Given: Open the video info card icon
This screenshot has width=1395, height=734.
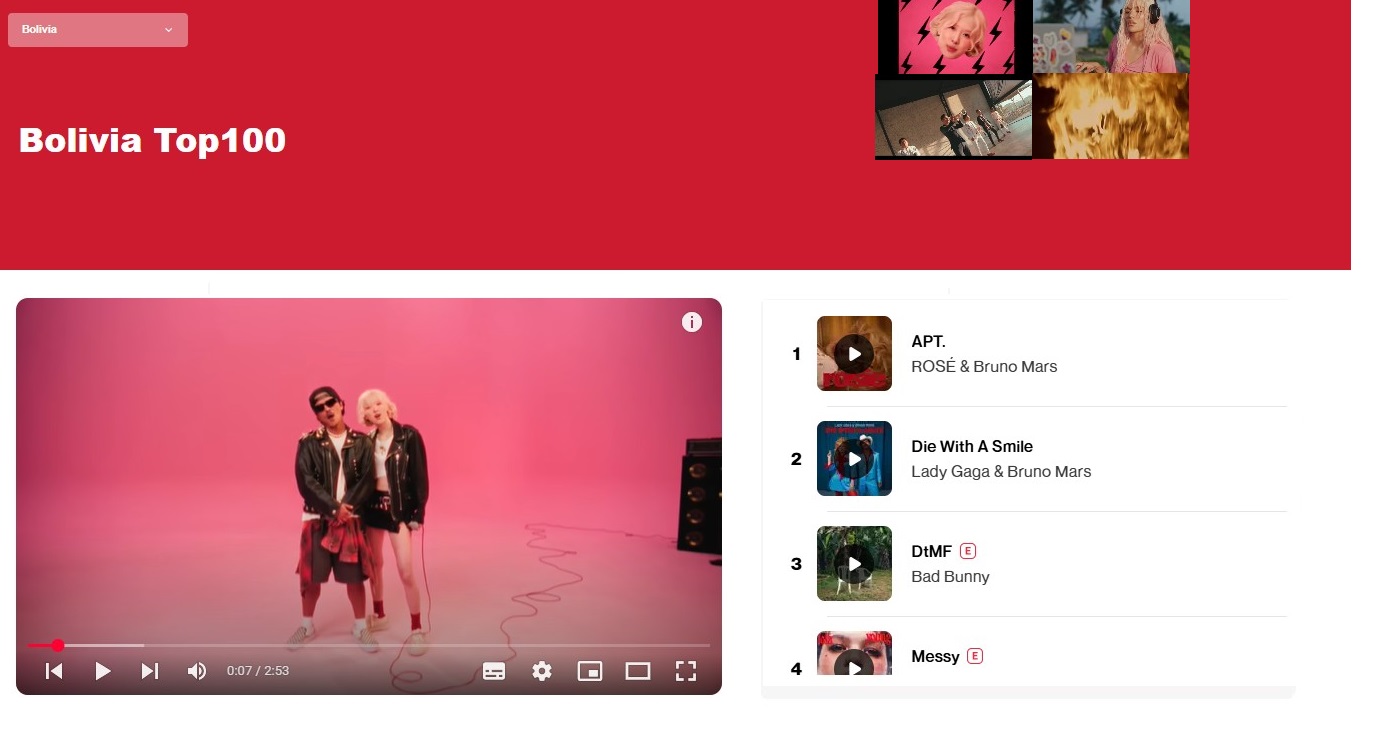Looking at the screenshot, I should pos(692,322).
